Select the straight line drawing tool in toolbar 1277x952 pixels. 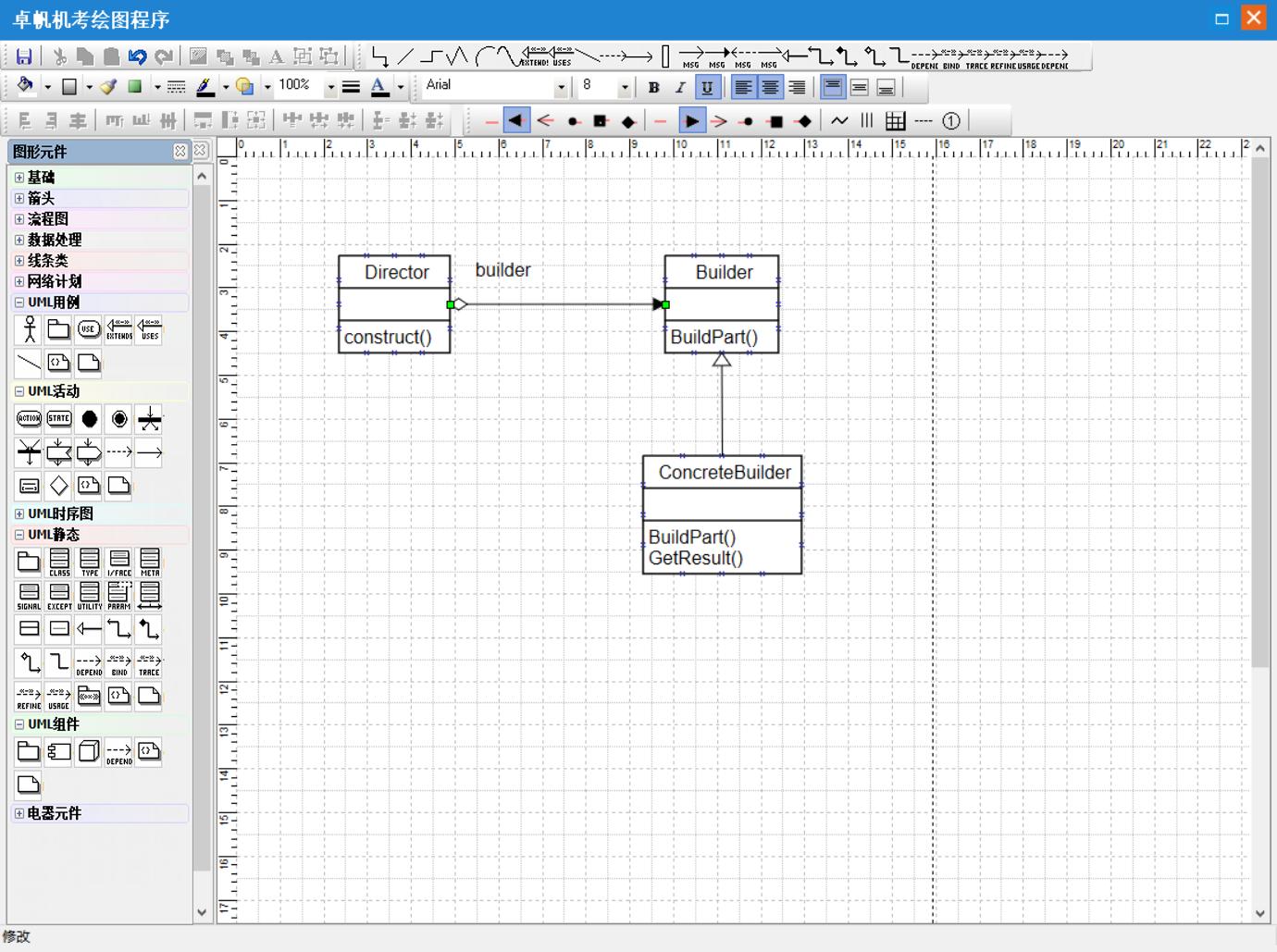pyautogui.click(x=405, y=56)
